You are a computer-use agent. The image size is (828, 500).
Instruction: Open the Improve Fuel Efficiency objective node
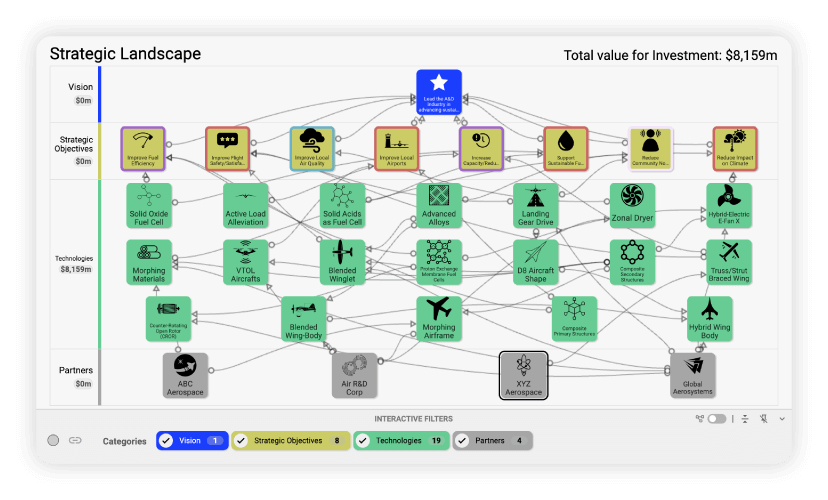(143, 148)
